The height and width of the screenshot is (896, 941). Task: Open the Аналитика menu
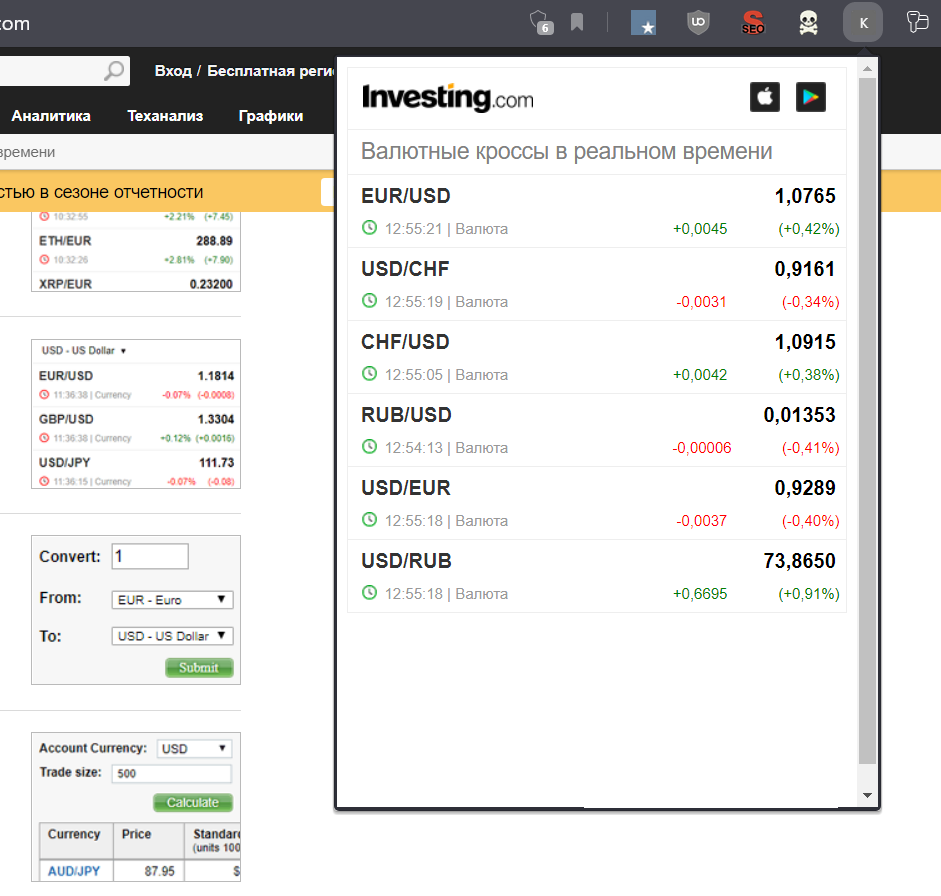tap(51, 116)
